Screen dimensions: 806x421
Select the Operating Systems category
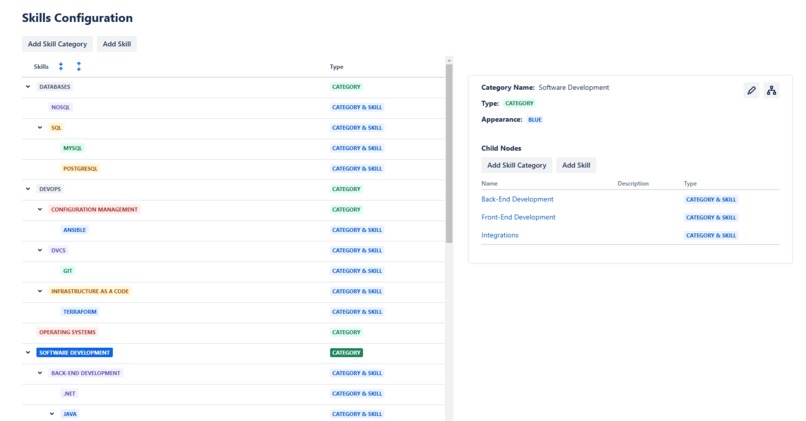(x=67, y=332)
